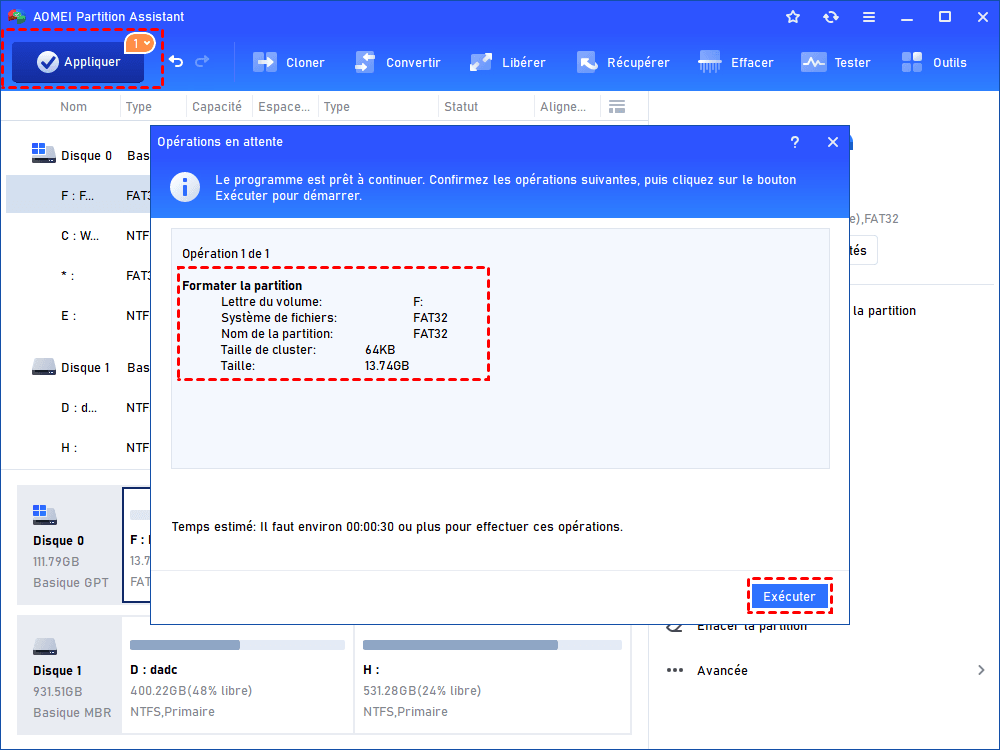Click the help question mark in dialog
The width and height of the screenshot is (1000, 750).
pyautogui.click(x=795, y=142)
